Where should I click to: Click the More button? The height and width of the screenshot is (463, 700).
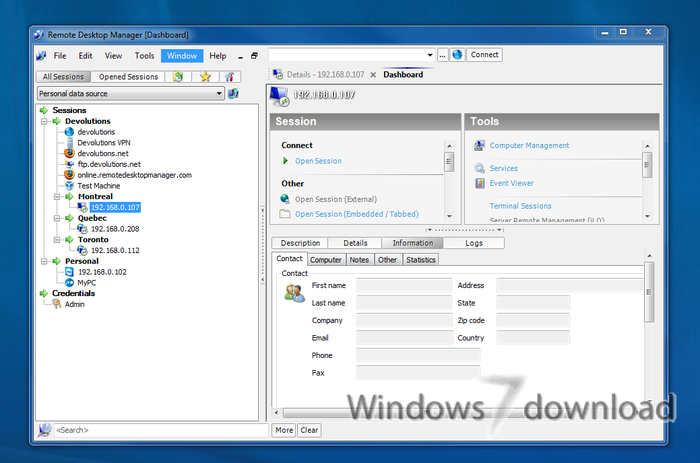click(x=284, y=430)
